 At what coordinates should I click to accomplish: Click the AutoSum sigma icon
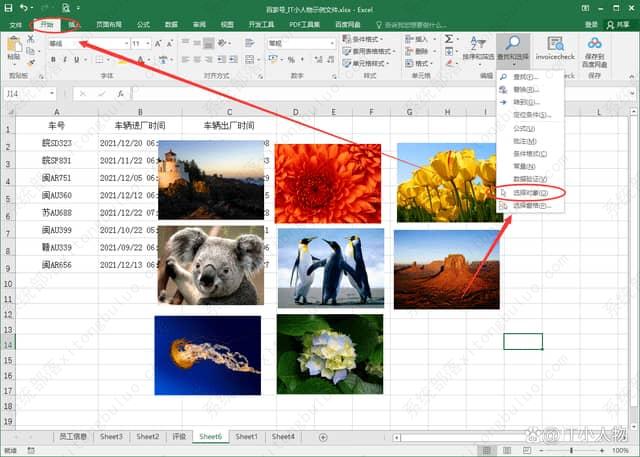(450, 39)
